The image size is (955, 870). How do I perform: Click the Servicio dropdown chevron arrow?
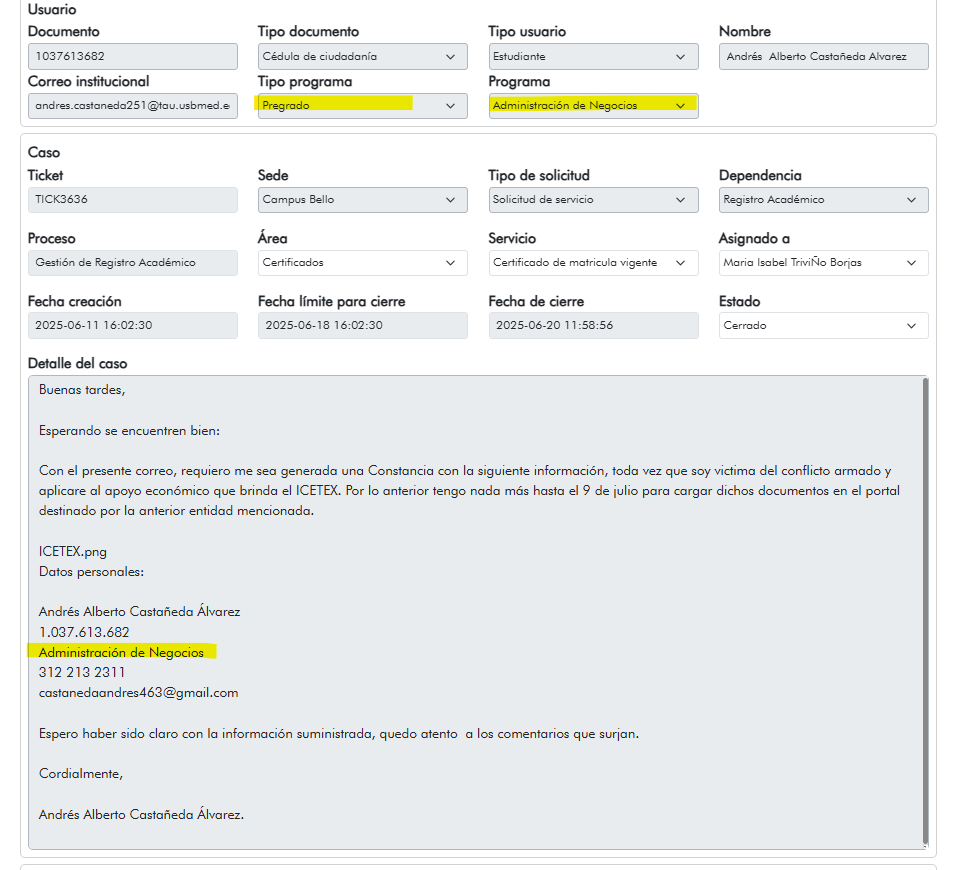(x=680, y=263)
